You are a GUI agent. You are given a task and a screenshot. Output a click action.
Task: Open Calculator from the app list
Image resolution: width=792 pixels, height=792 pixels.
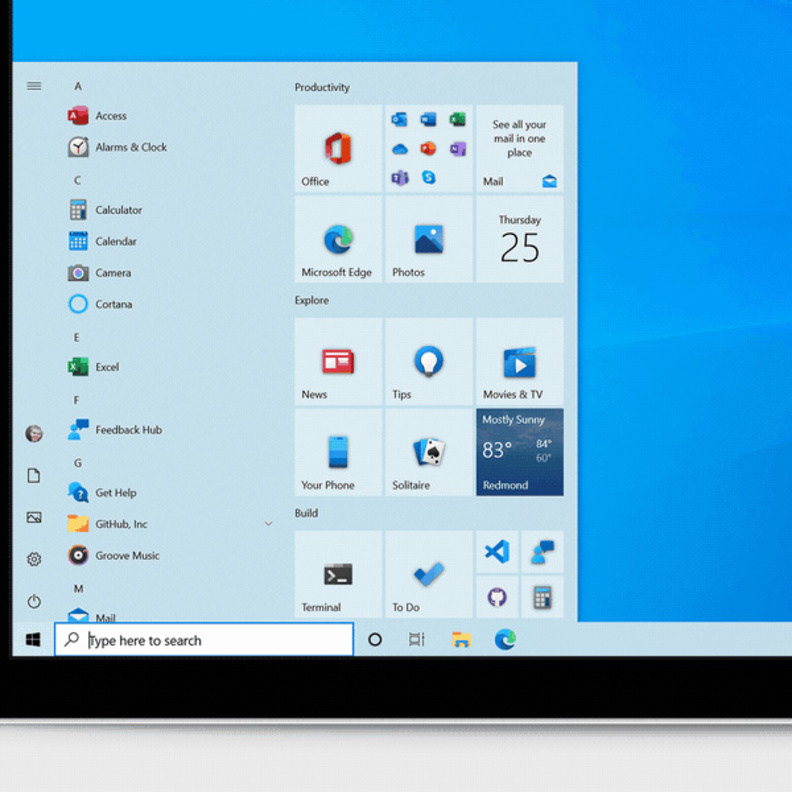(x=118, y=210)
